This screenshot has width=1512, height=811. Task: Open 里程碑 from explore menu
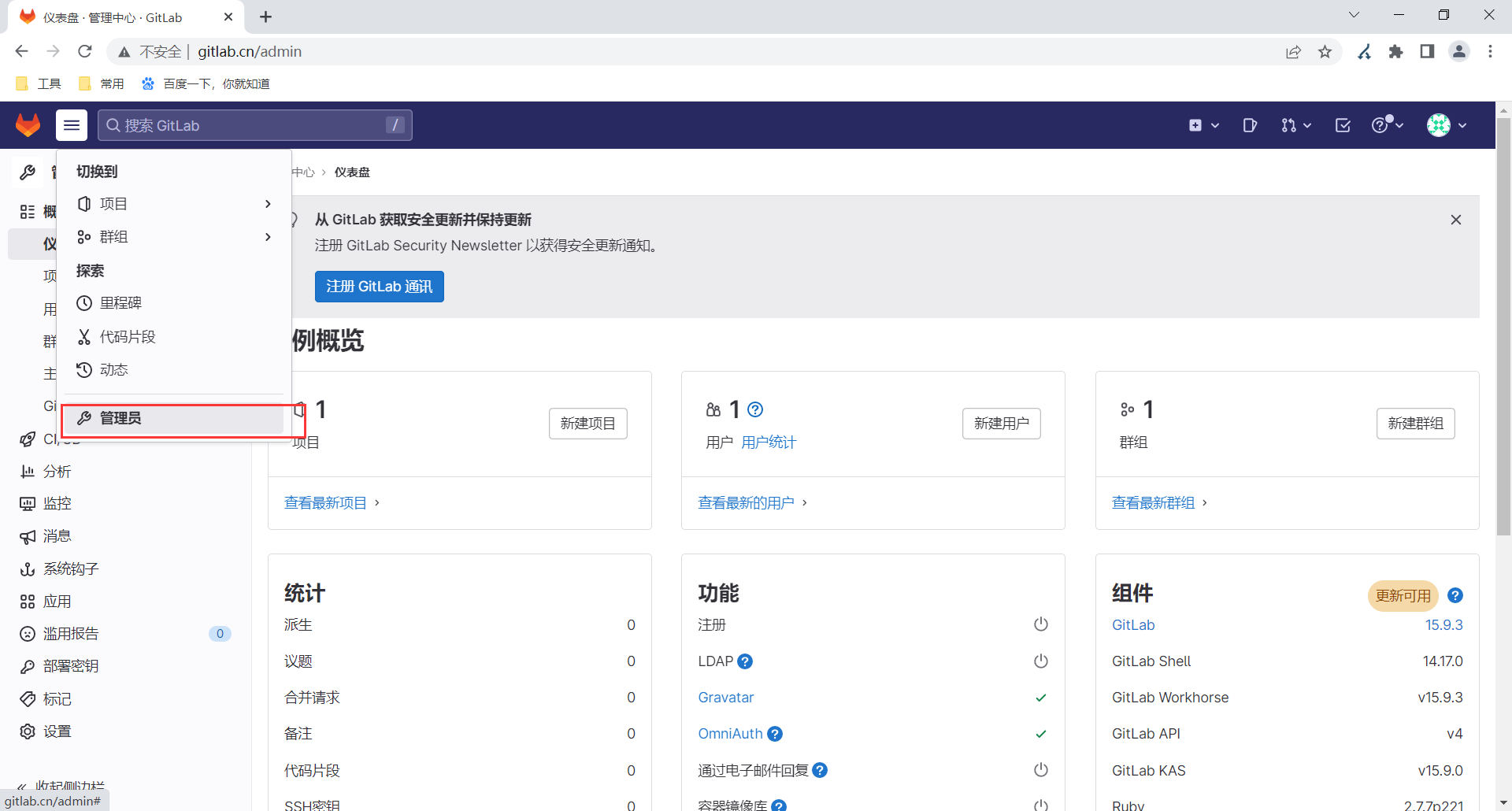(x=174, y=303)
